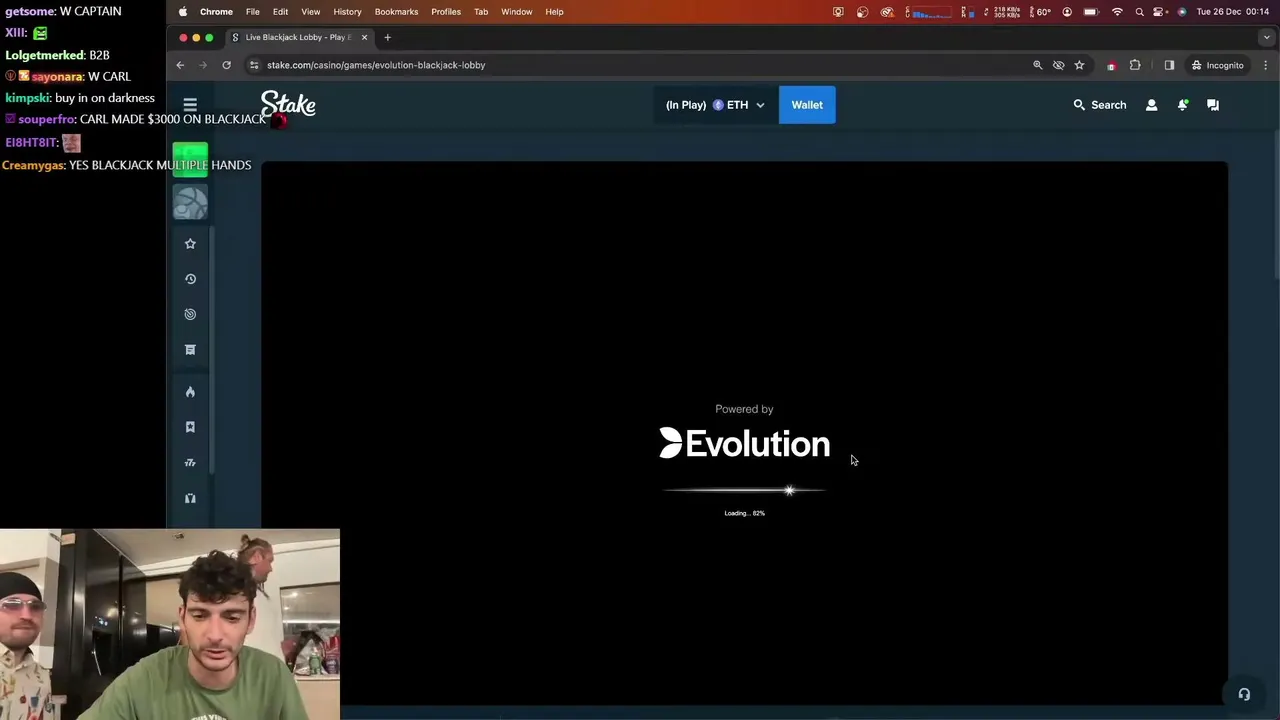Click the Incognito indicator
The width and height of the screenshot is (1280, 720).
pos(1217,65)
